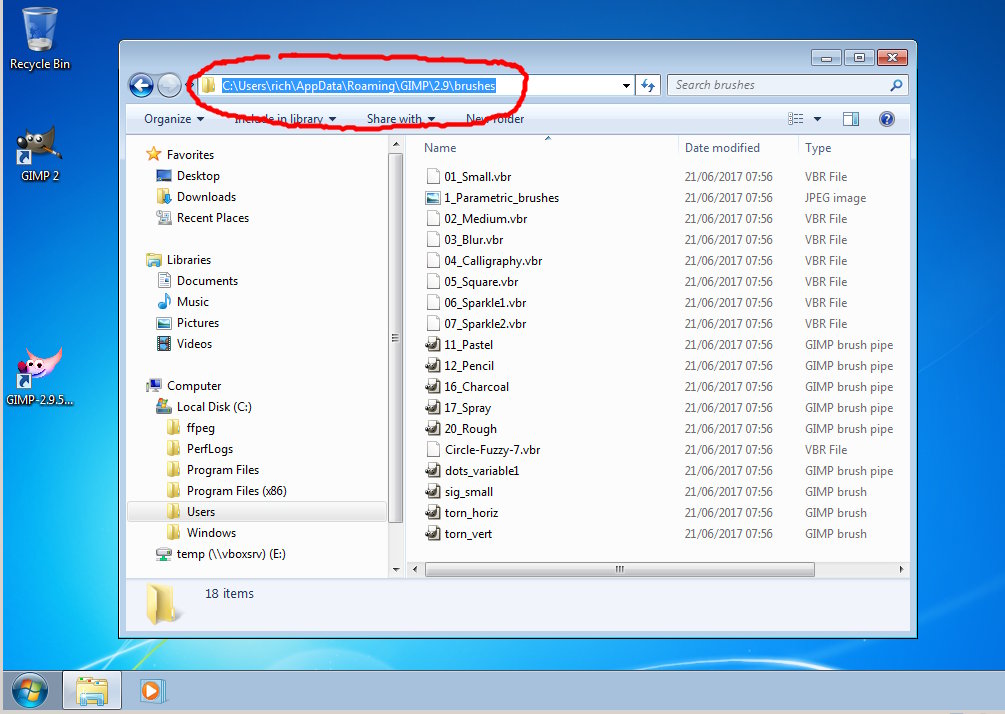1005x714 pixels.
Task: Open the ffpeg folder in sidebar
Action: tap(200, 428)
